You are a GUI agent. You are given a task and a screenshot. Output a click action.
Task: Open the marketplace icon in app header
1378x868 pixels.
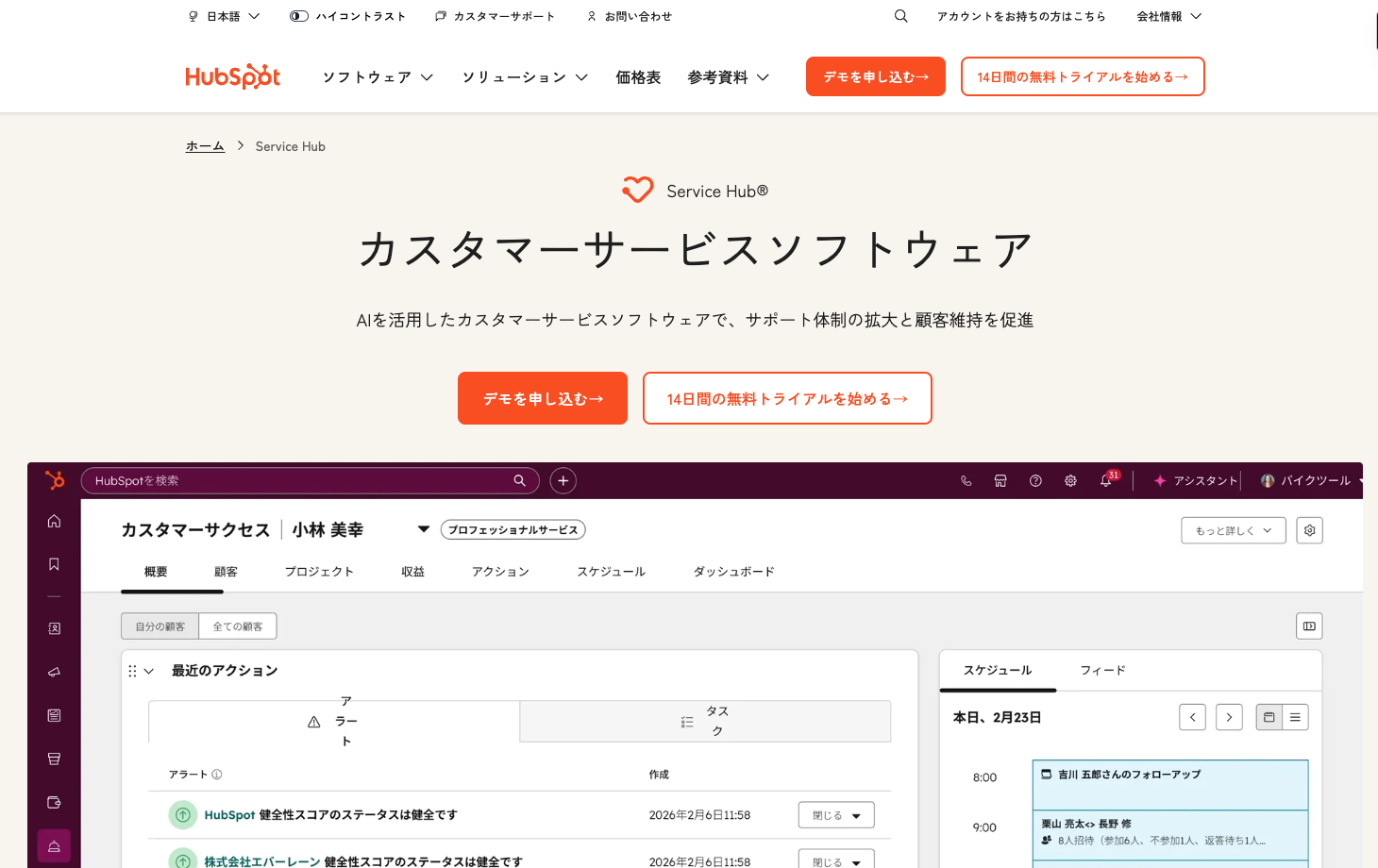[x=1000, y=481]
